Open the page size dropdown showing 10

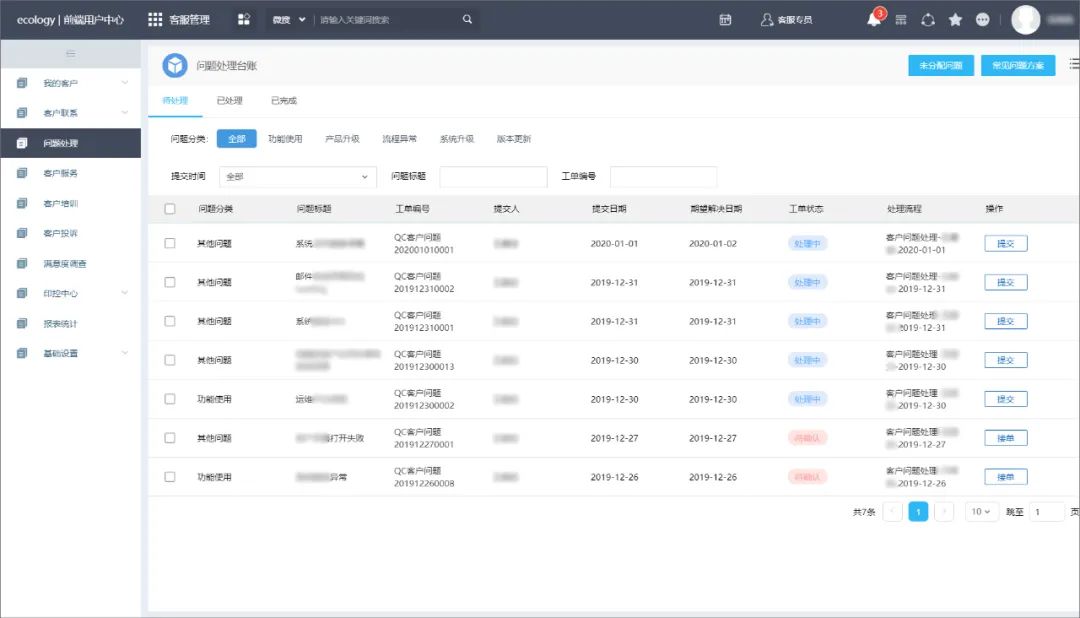981,512
